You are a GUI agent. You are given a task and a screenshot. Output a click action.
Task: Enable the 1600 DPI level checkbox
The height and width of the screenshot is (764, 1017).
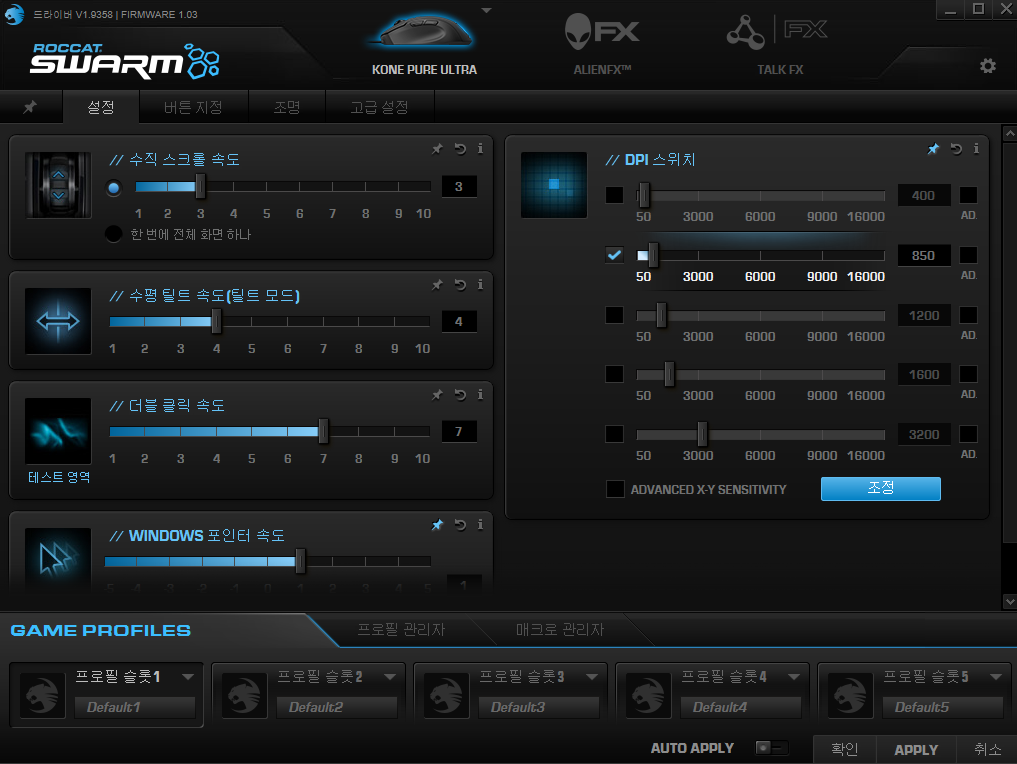tap(614, 374)
